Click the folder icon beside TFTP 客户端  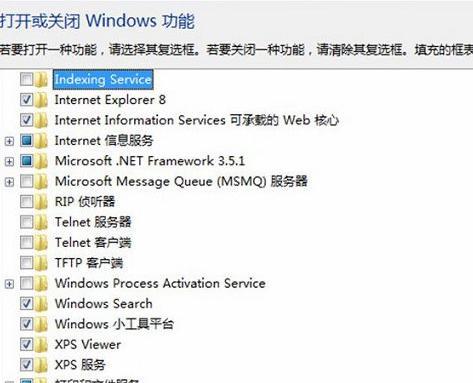(41, 263)
